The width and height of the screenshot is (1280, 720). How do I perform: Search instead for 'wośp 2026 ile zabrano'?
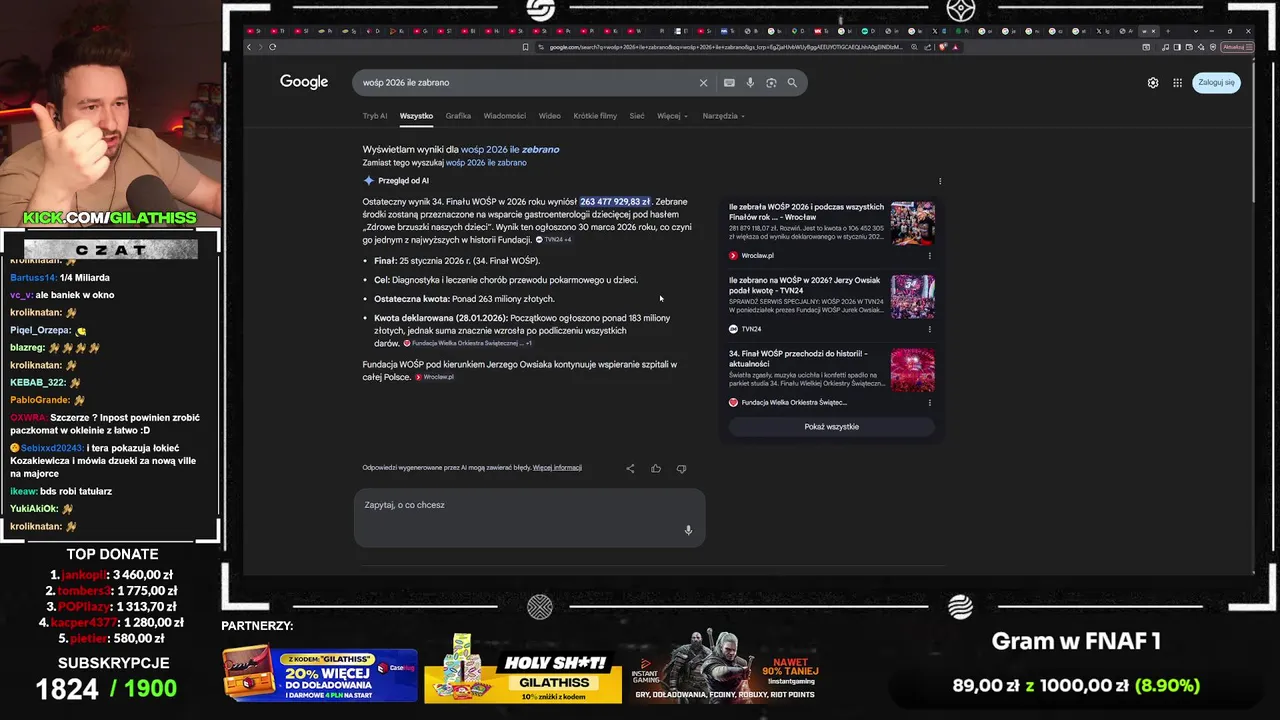point(486,162)
